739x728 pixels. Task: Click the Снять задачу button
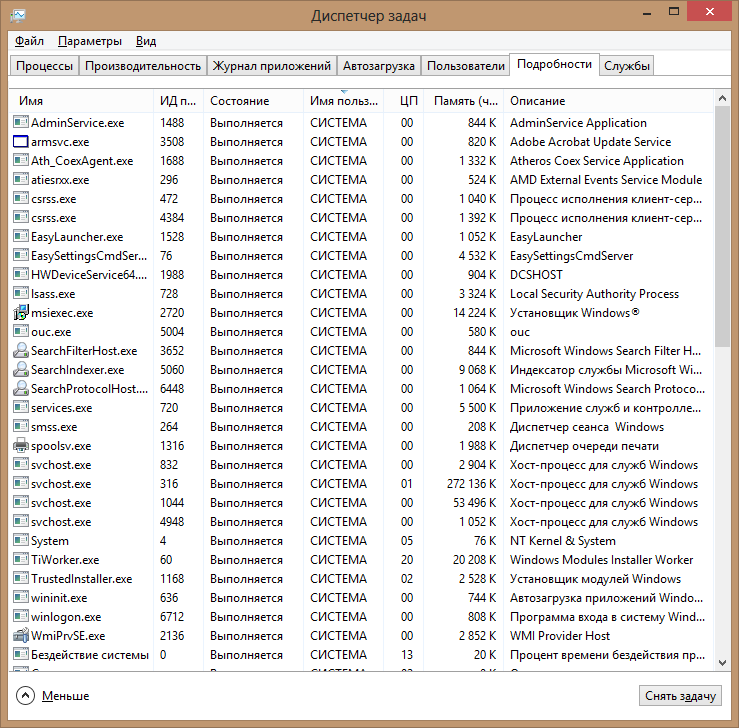(x=680, y=695)
